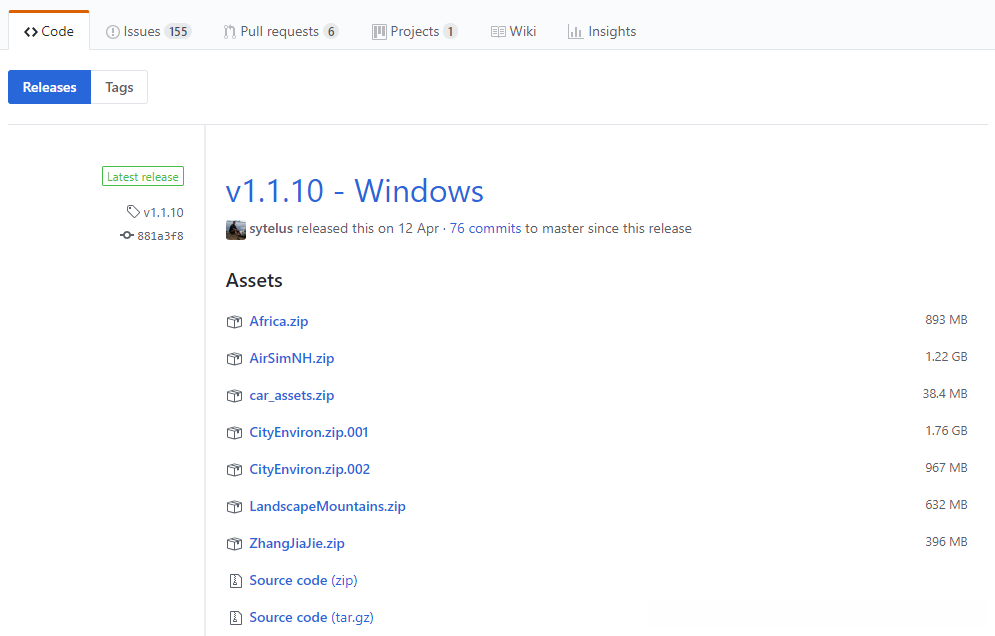View the 76 commits since release
This screenshot has height=636, width=995.
[x=485, y=229]
